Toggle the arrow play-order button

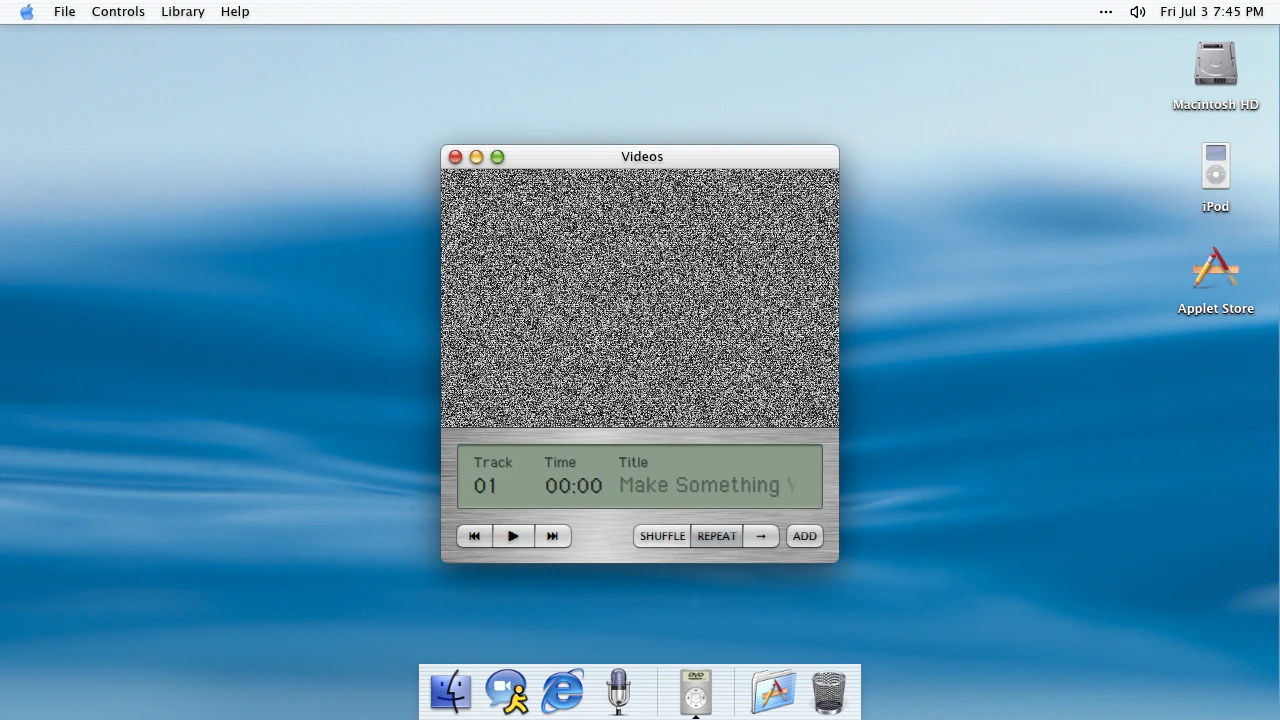761,536
